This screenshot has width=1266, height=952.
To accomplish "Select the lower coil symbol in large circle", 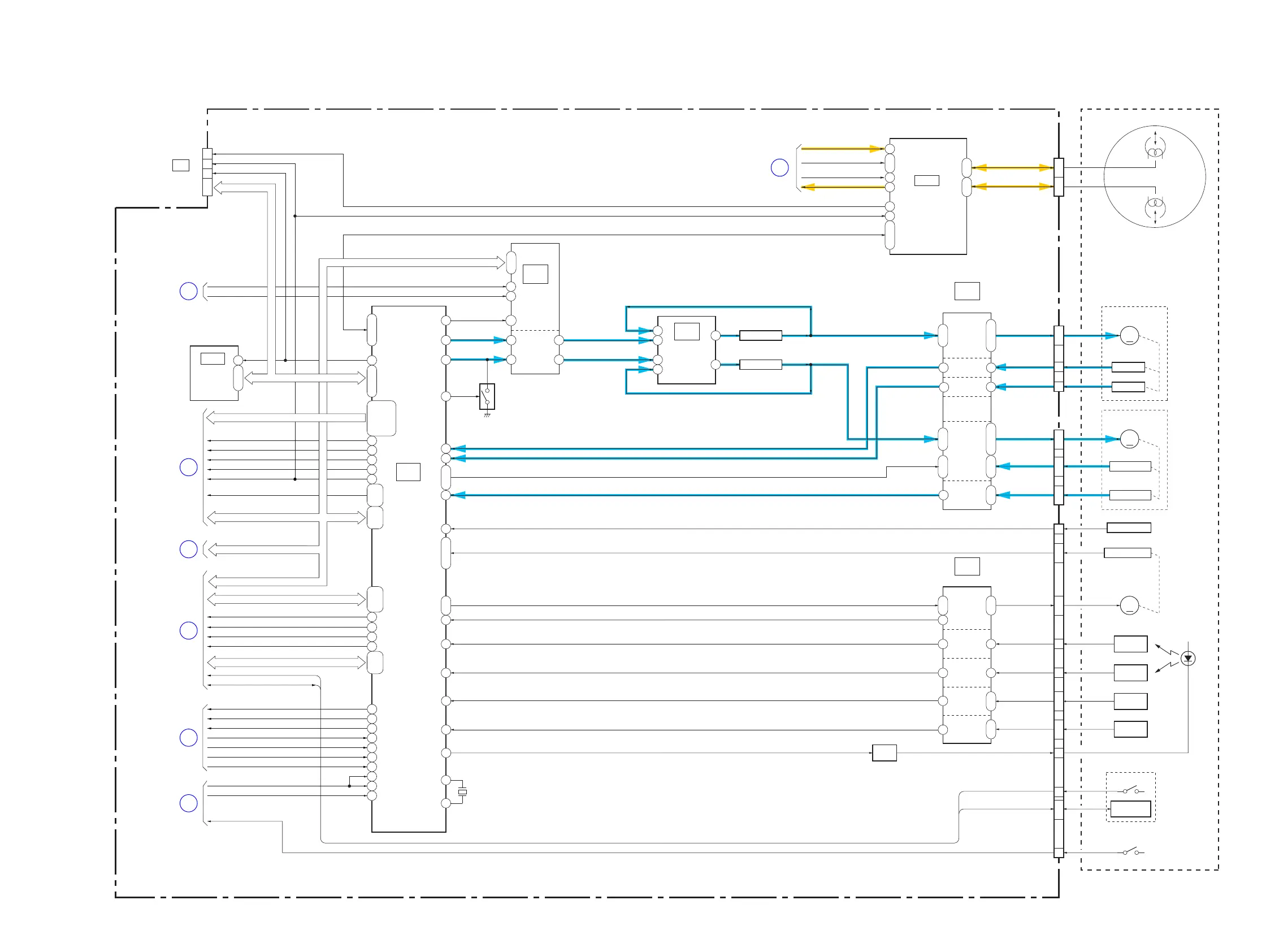I will (1155, 206).
